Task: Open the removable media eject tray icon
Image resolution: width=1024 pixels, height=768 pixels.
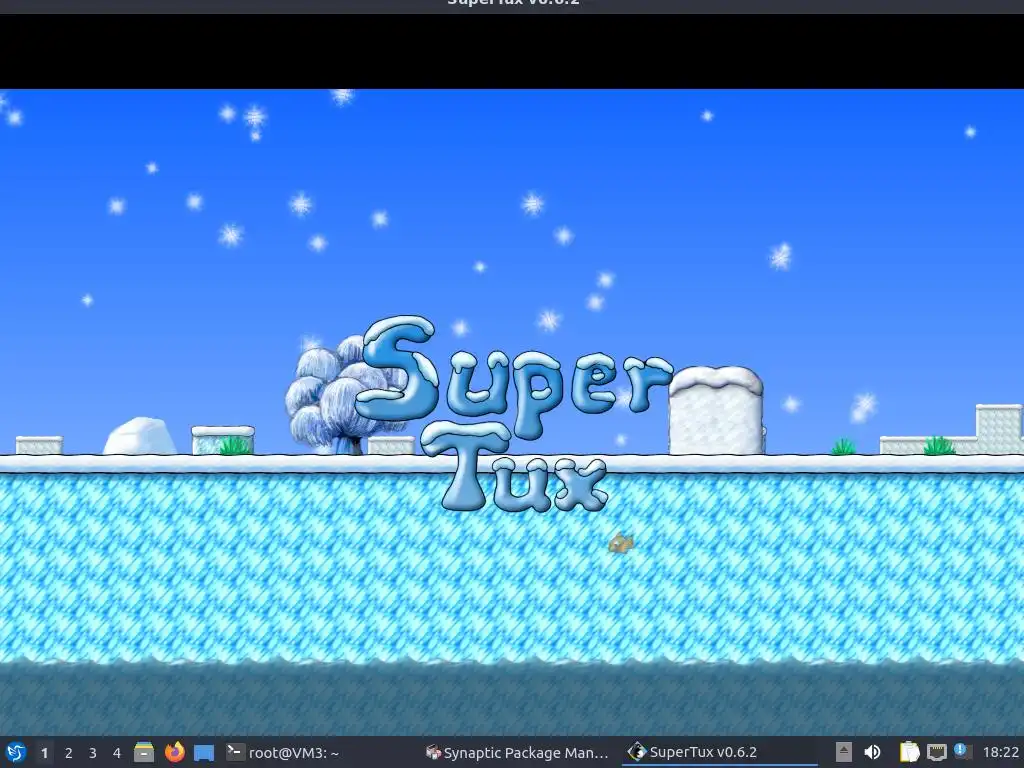Action: tap(844, 752)
